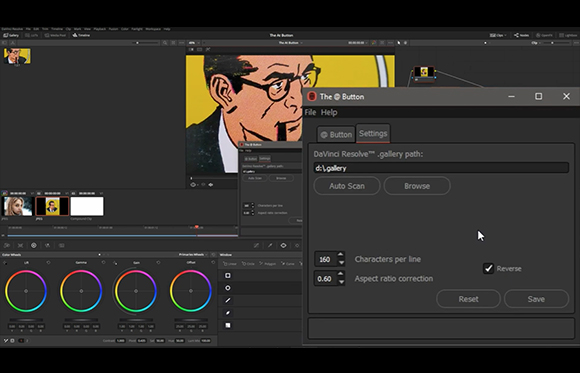Image resolution: width=580 pixels, height=373 pixels.
Task: Select the Settings tab
Action: pos(373,133)
